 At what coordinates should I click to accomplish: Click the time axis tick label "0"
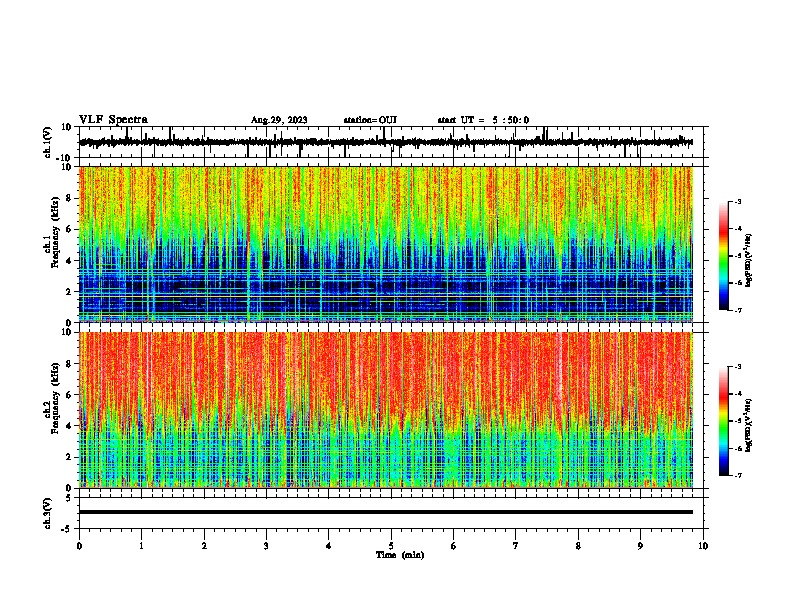[x=79, y=546]
